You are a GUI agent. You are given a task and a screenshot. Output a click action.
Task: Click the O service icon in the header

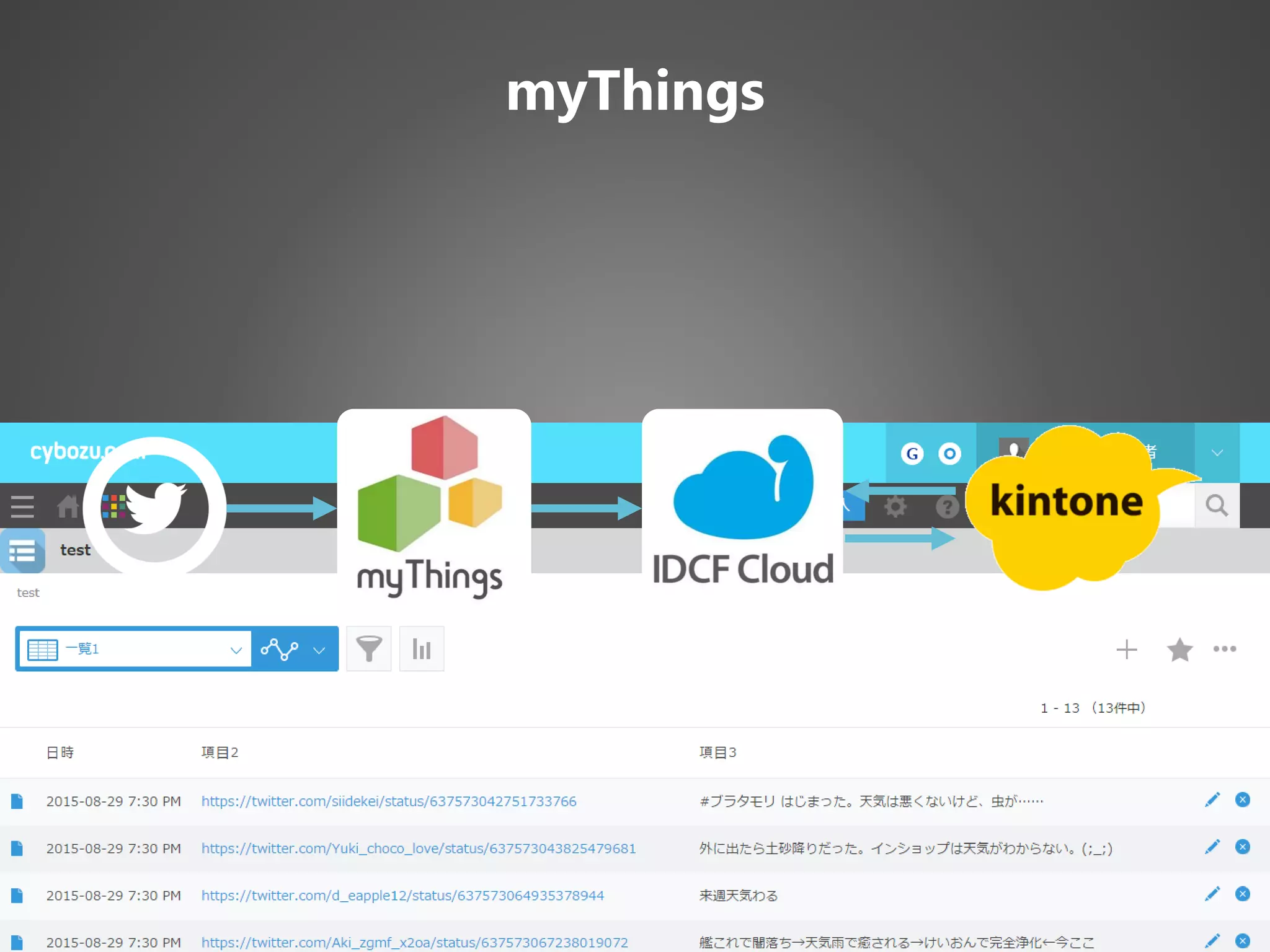tap(949, 454)
